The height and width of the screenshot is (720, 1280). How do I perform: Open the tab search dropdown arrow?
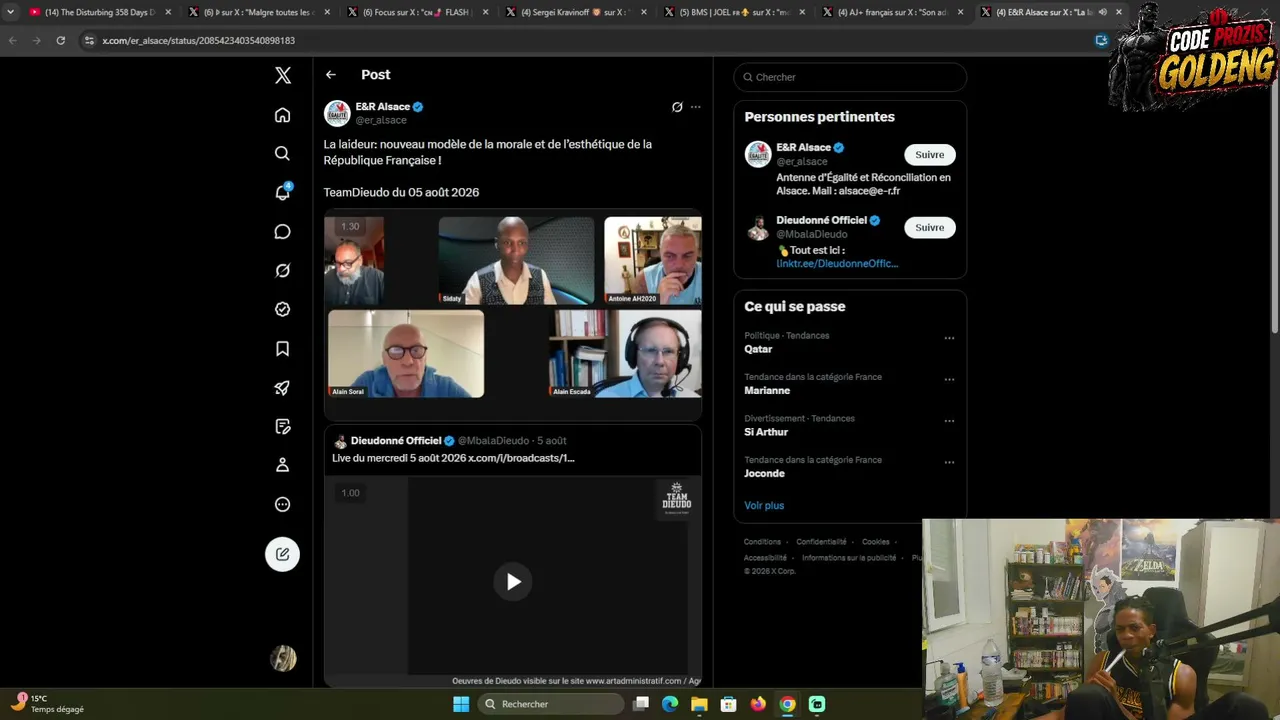pos(11,12)
